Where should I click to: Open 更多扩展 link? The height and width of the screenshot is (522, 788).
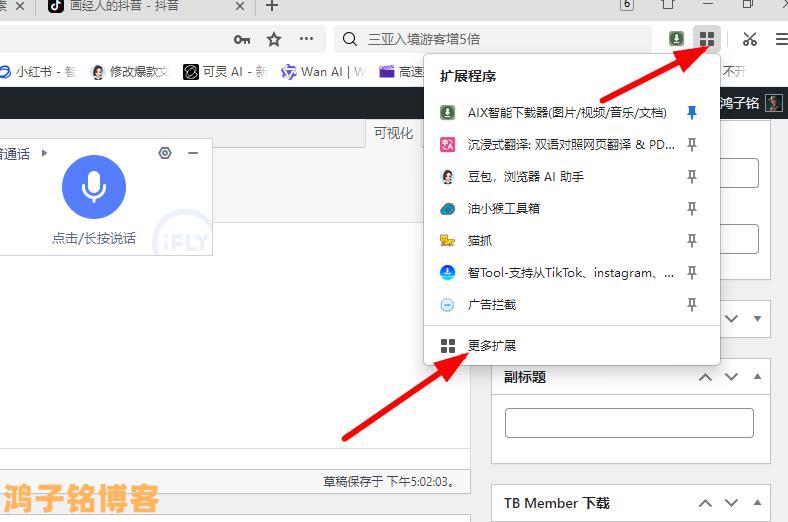point(491,346)
